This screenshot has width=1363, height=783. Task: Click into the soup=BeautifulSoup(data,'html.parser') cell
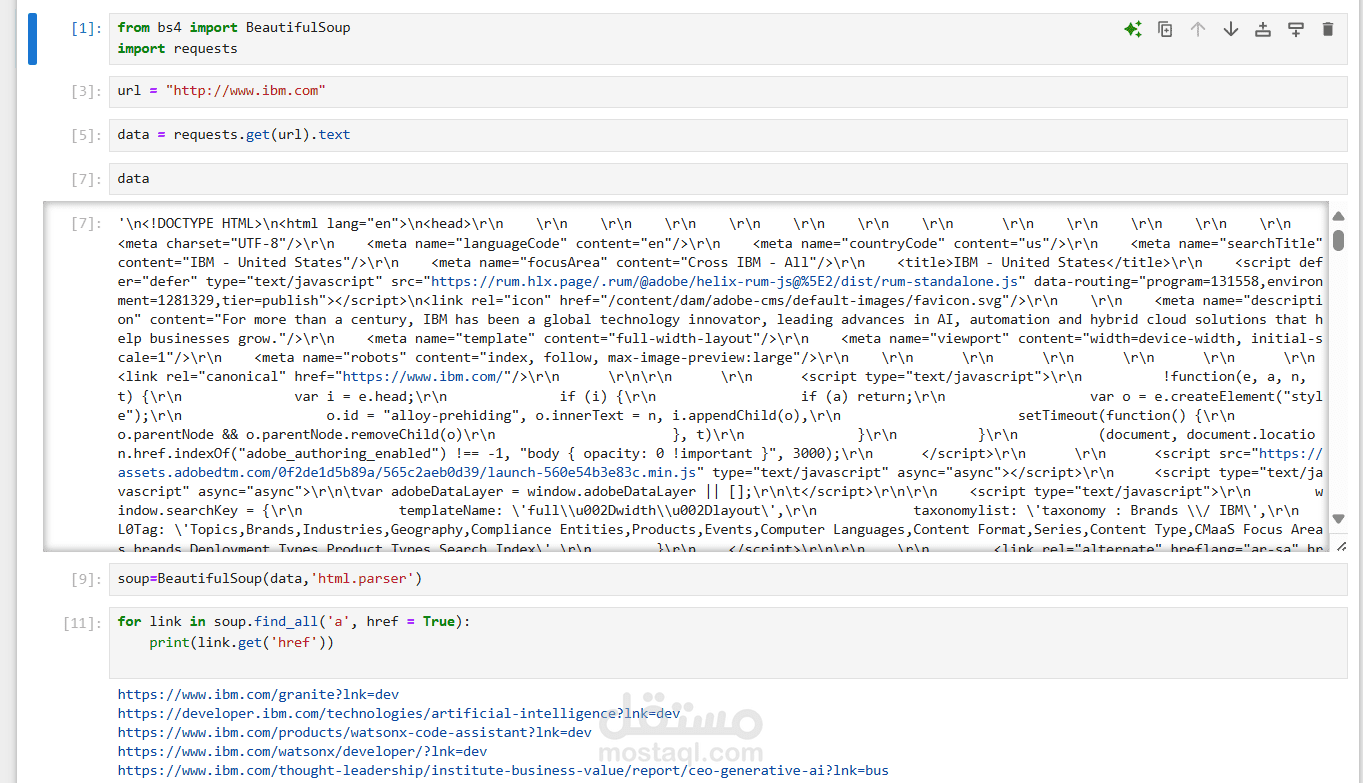click(728, 579)
